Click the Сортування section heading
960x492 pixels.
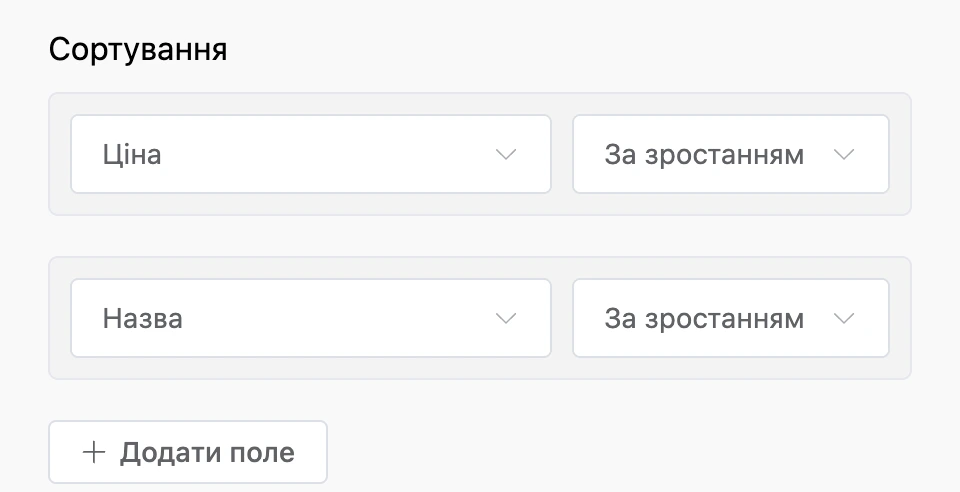click(x=138, y=49)
